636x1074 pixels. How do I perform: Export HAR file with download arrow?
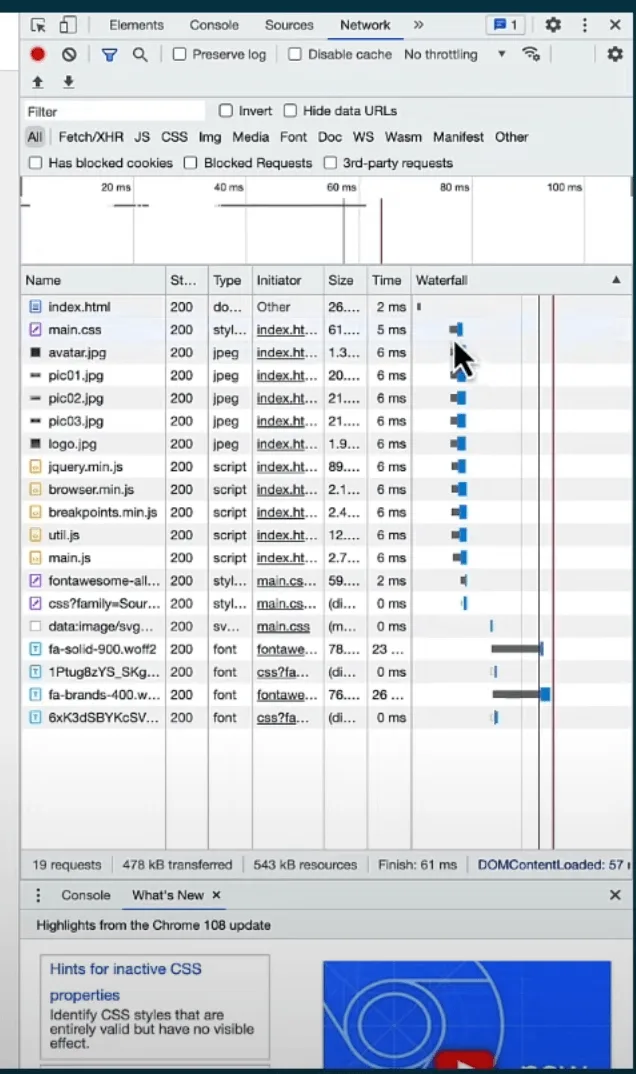(68, 82)
